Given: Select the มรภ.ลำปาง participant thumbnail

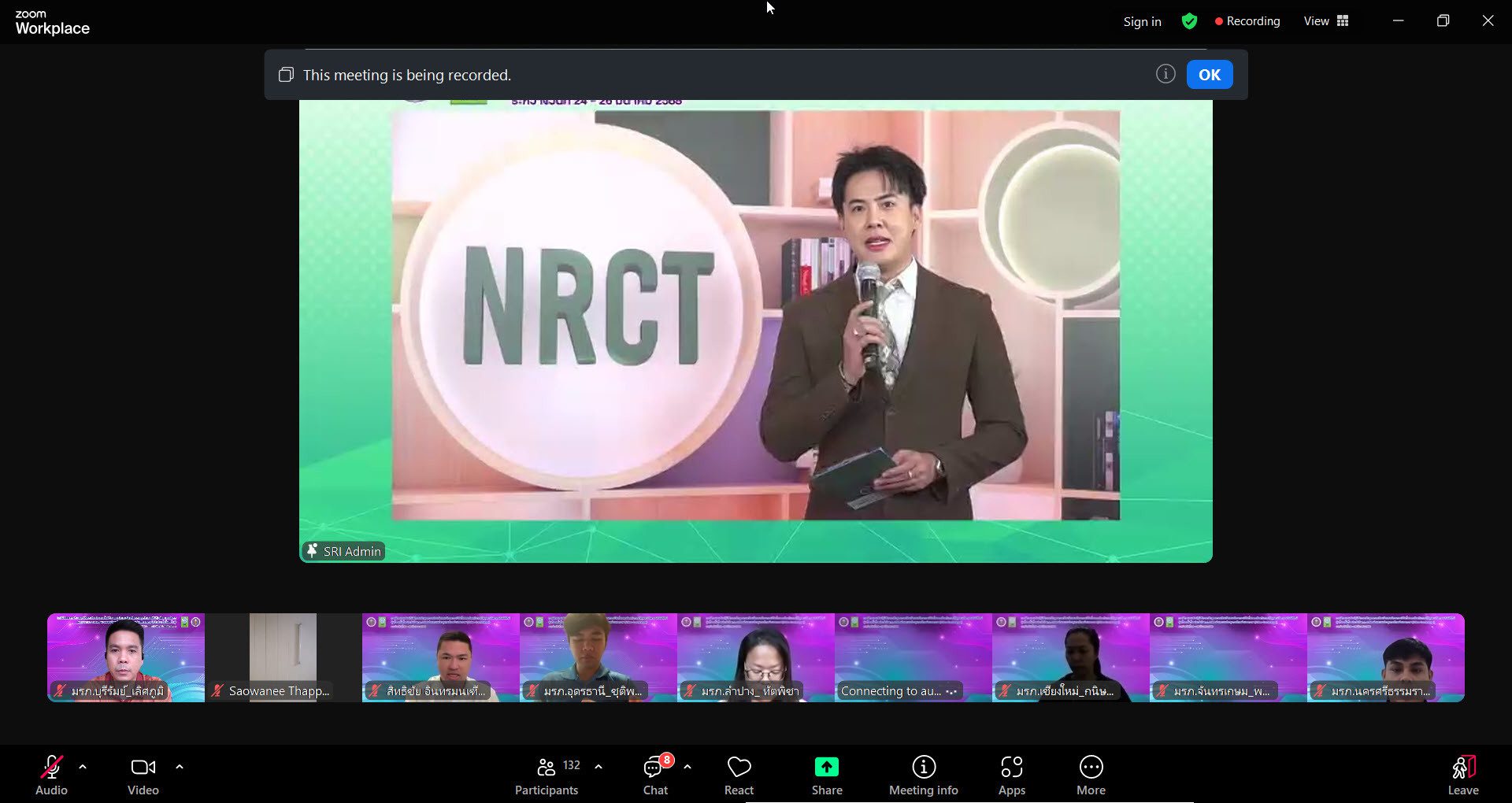Looking at the screenshot, I should tap(756, 657).
